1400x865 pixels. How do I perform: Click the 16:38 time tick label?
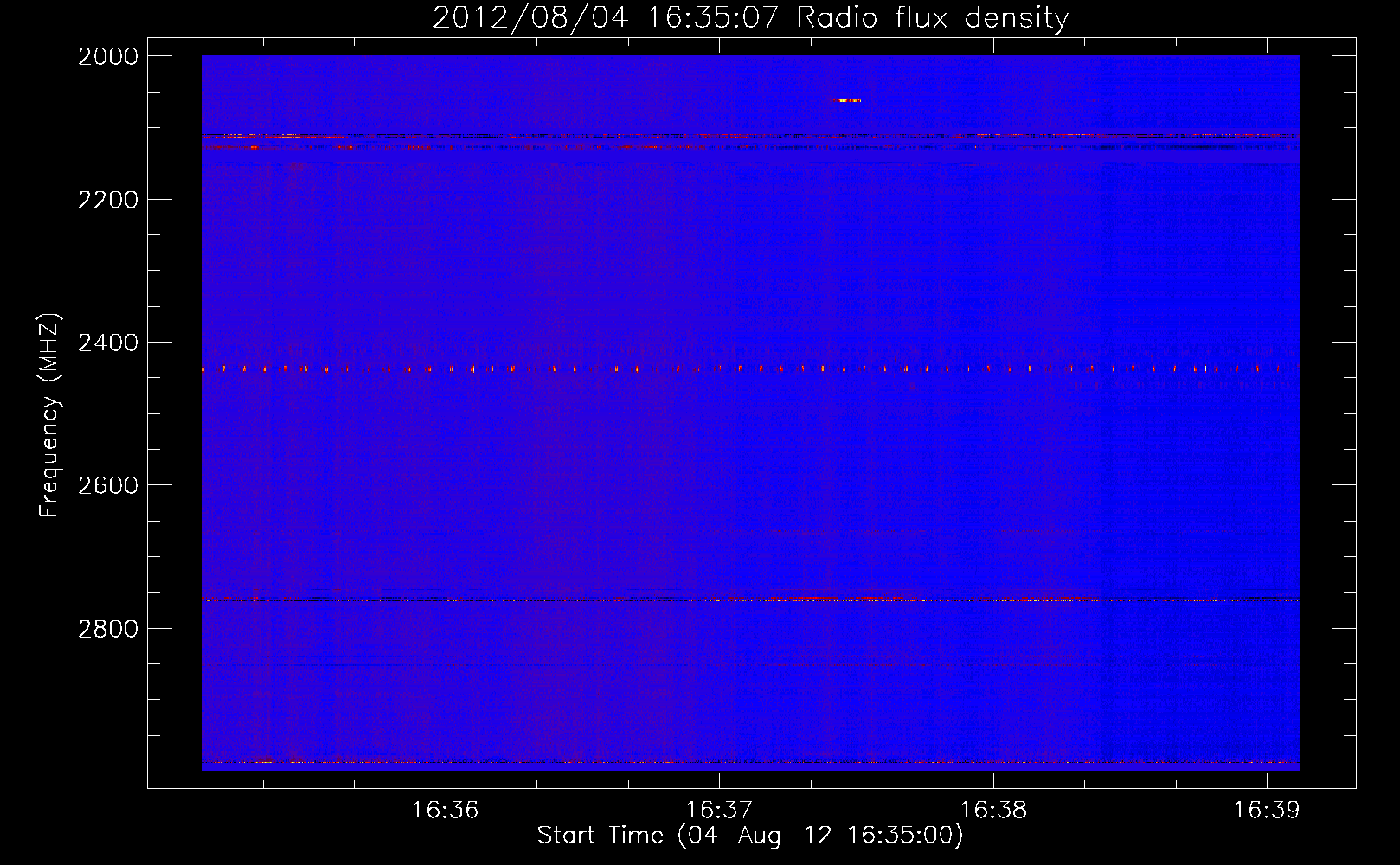[x=993, y=810]
